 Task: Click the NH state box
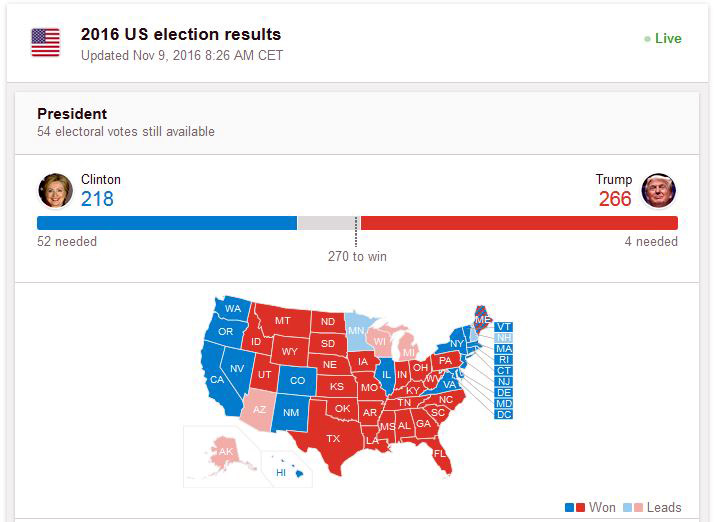click(x=504, y=338)
